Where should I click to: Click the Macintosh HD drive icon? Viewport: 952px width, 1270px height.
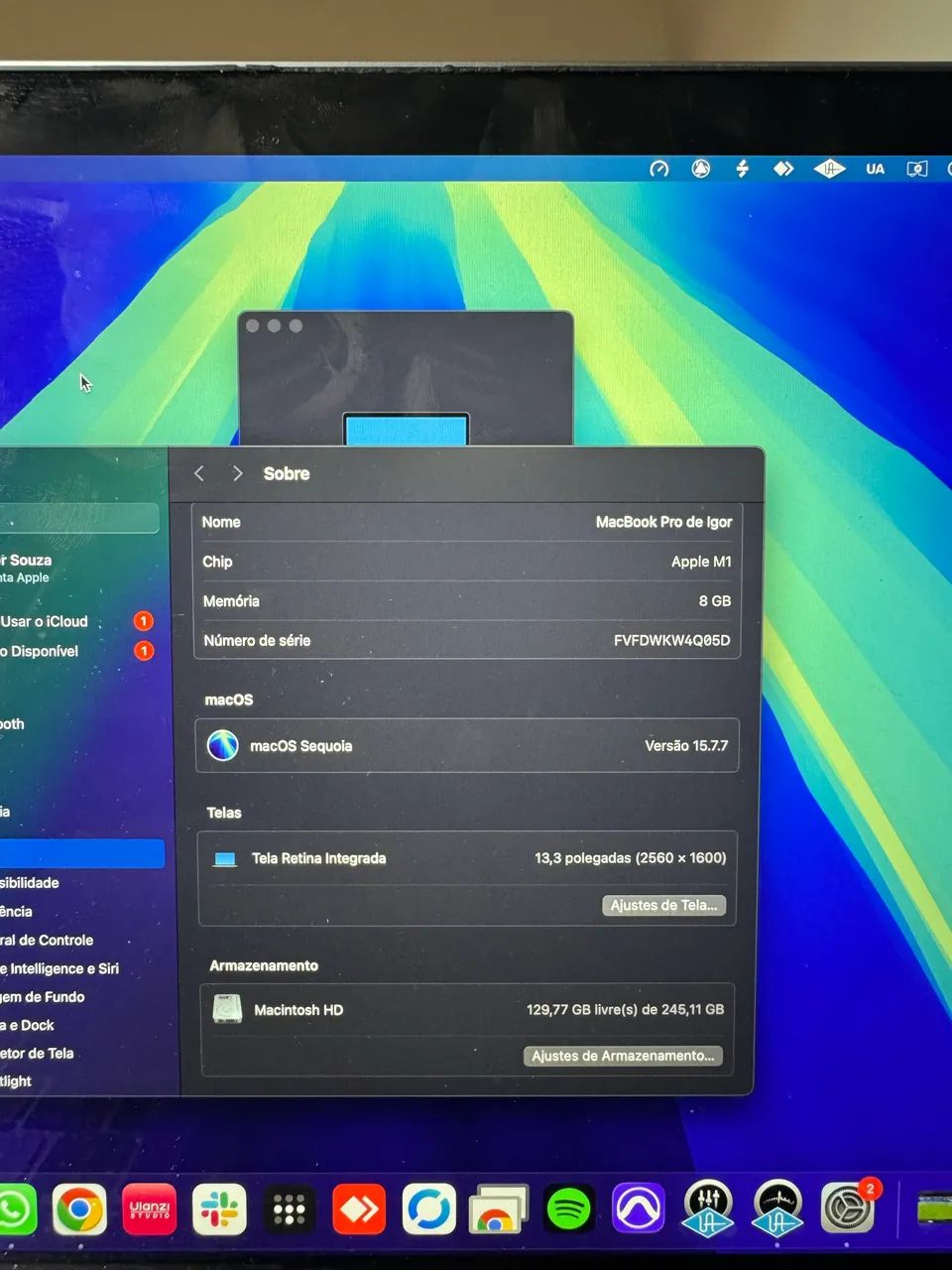227,1009
